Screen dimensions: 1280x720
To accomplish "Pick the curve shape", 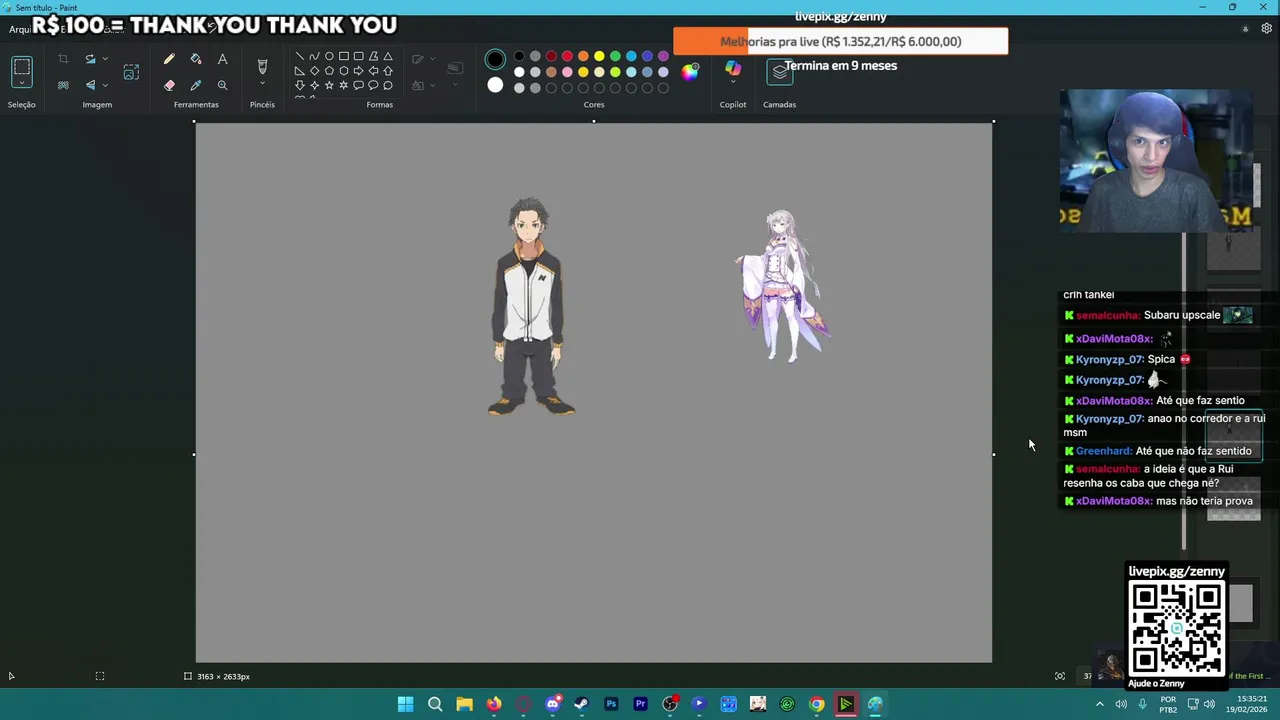I will coord(314,56).
